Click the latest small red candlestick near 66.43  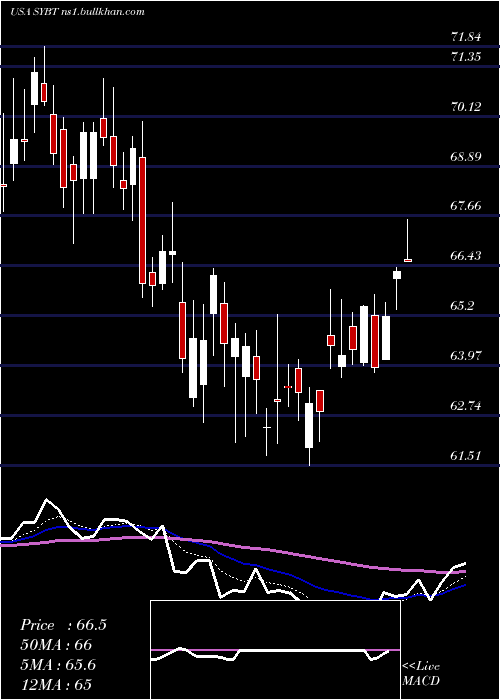(408, 260)
